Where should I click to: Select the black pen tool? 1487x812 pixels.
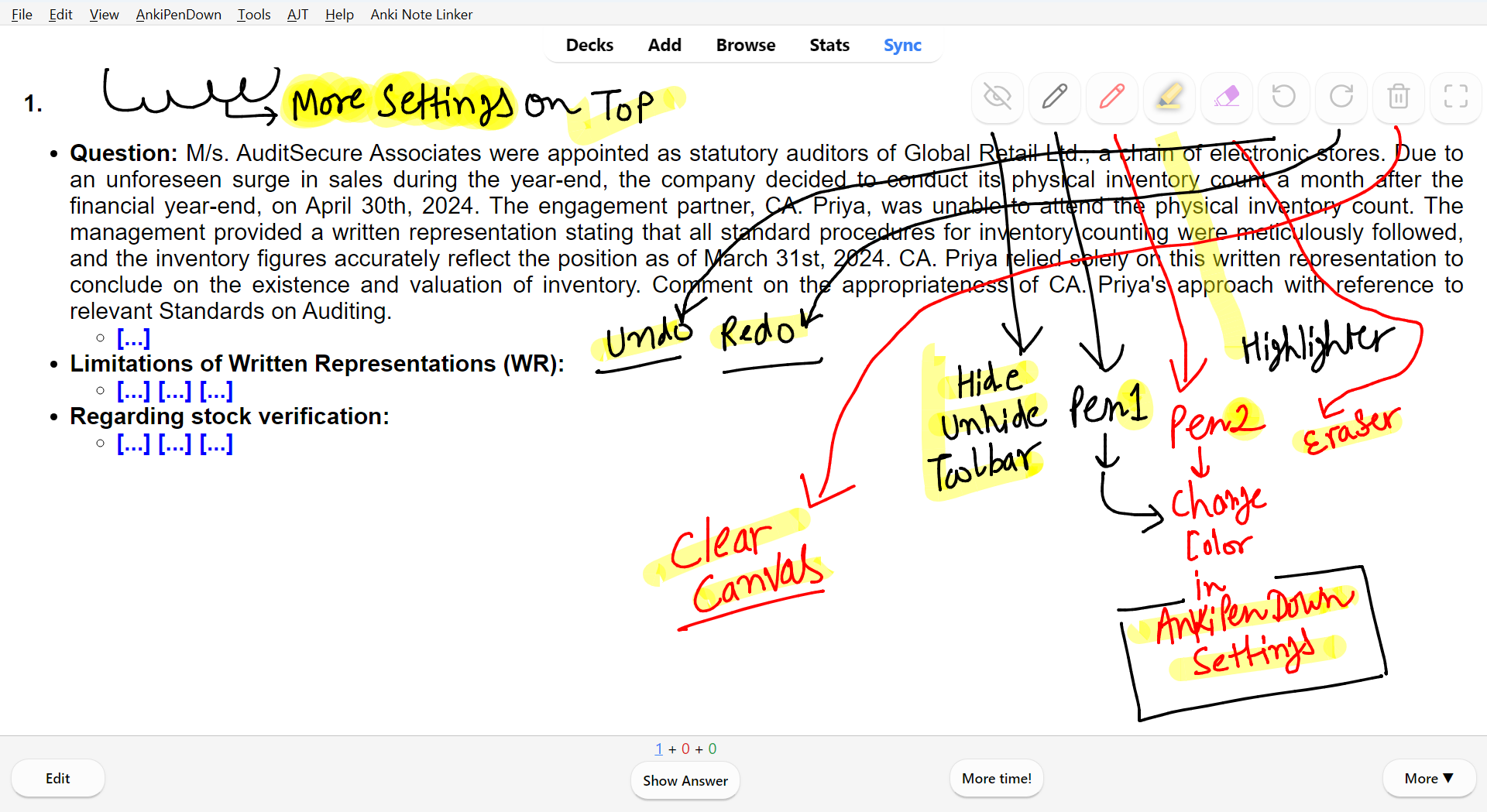[x=1054, y=97]
